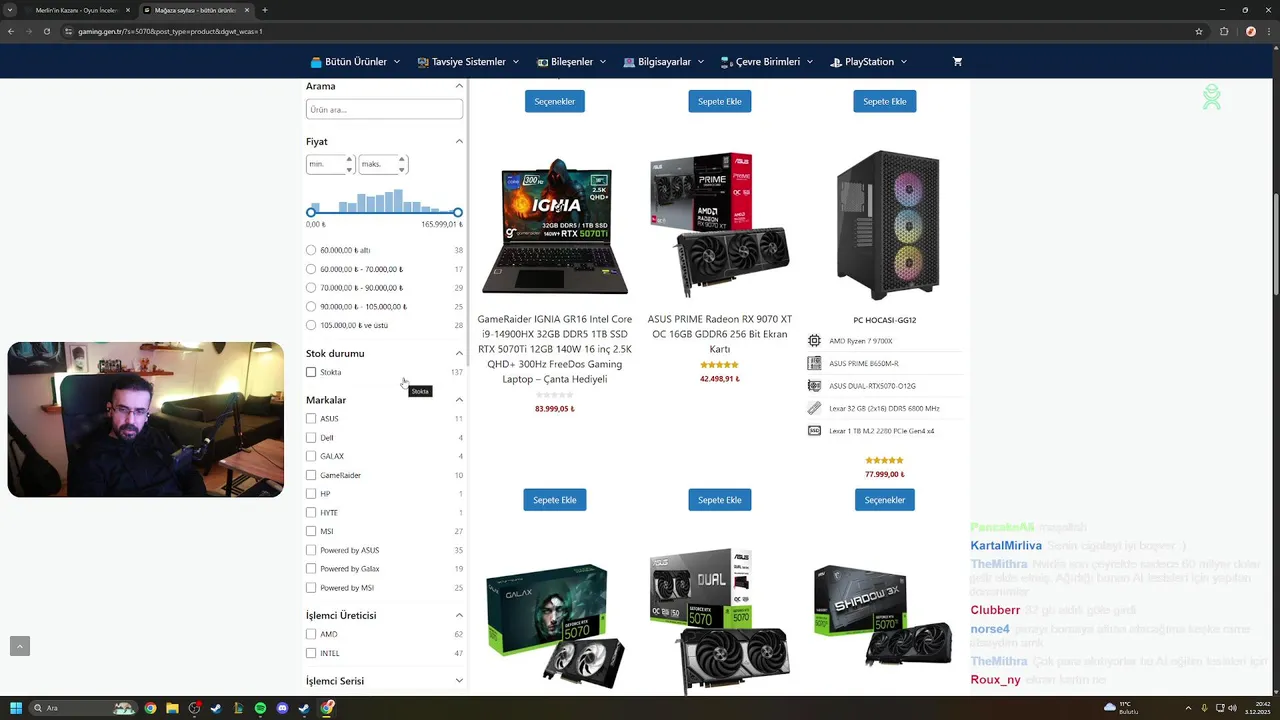Viewport: 1280px width, 720px height.
Task: Open the Chrome three-dot menu
Action: [x=1268, y=31]
